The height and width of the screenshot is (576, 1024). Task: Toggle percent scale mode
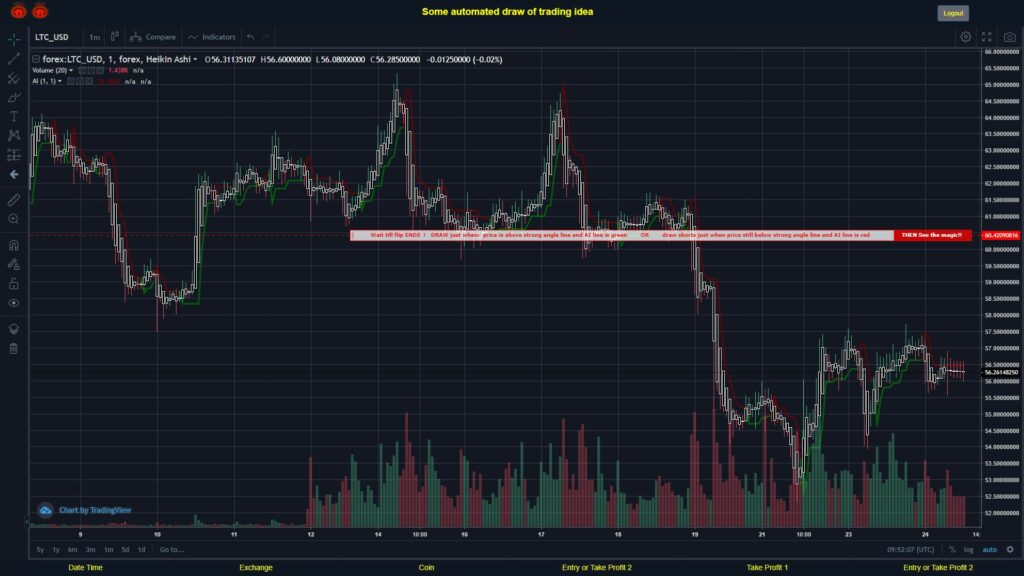(x=952, y=550)
